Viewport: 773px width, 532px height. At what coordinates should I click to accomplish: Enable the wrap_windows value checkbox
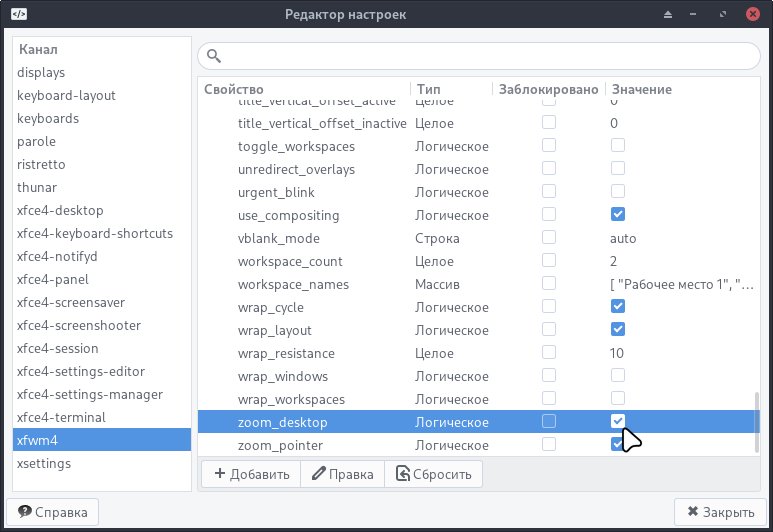(x=617, y=376)
